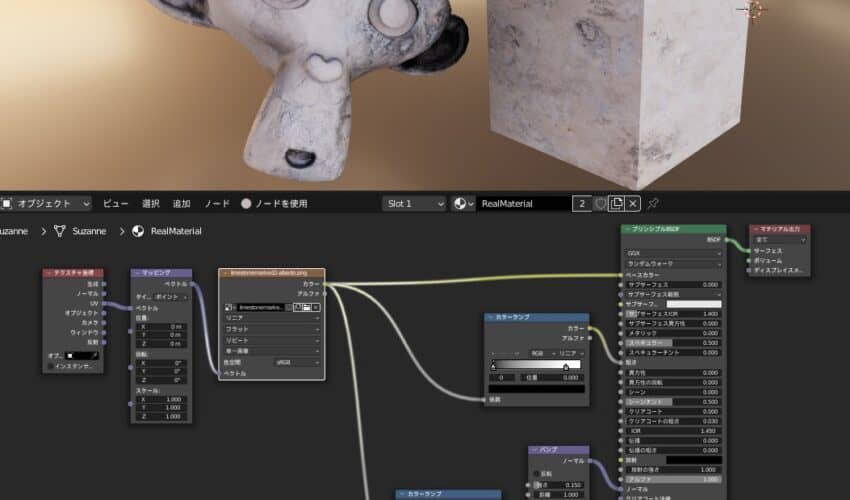Screen dimensions: 850x500
Task: Click the BSDF output socket
Action: (x=726, y=240)
